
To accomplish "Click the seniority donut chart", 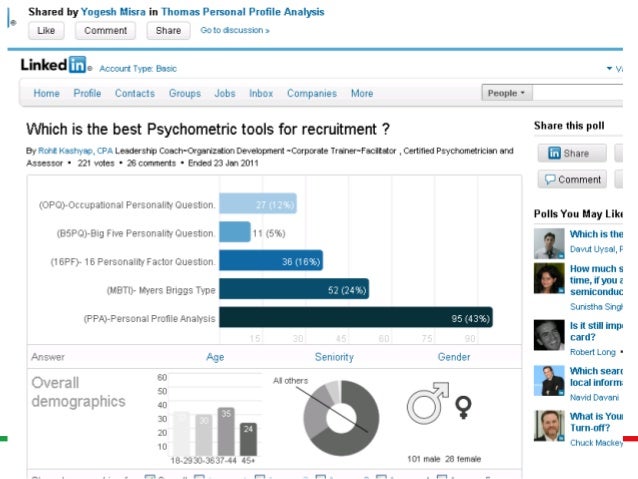I will (341, 418).
